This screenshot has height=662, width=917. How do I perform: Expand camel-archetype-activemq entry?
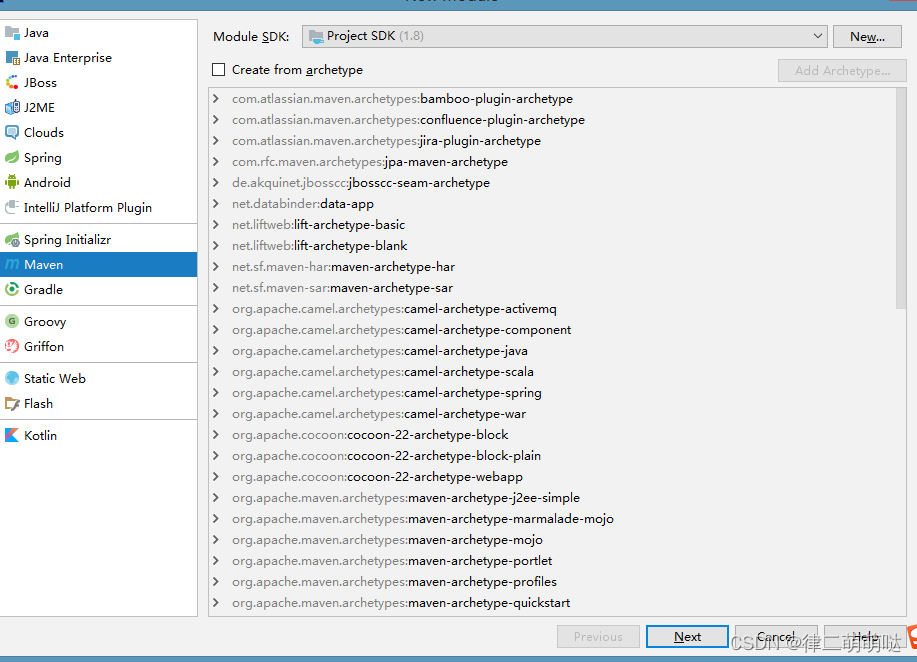[x=216, y=309]
